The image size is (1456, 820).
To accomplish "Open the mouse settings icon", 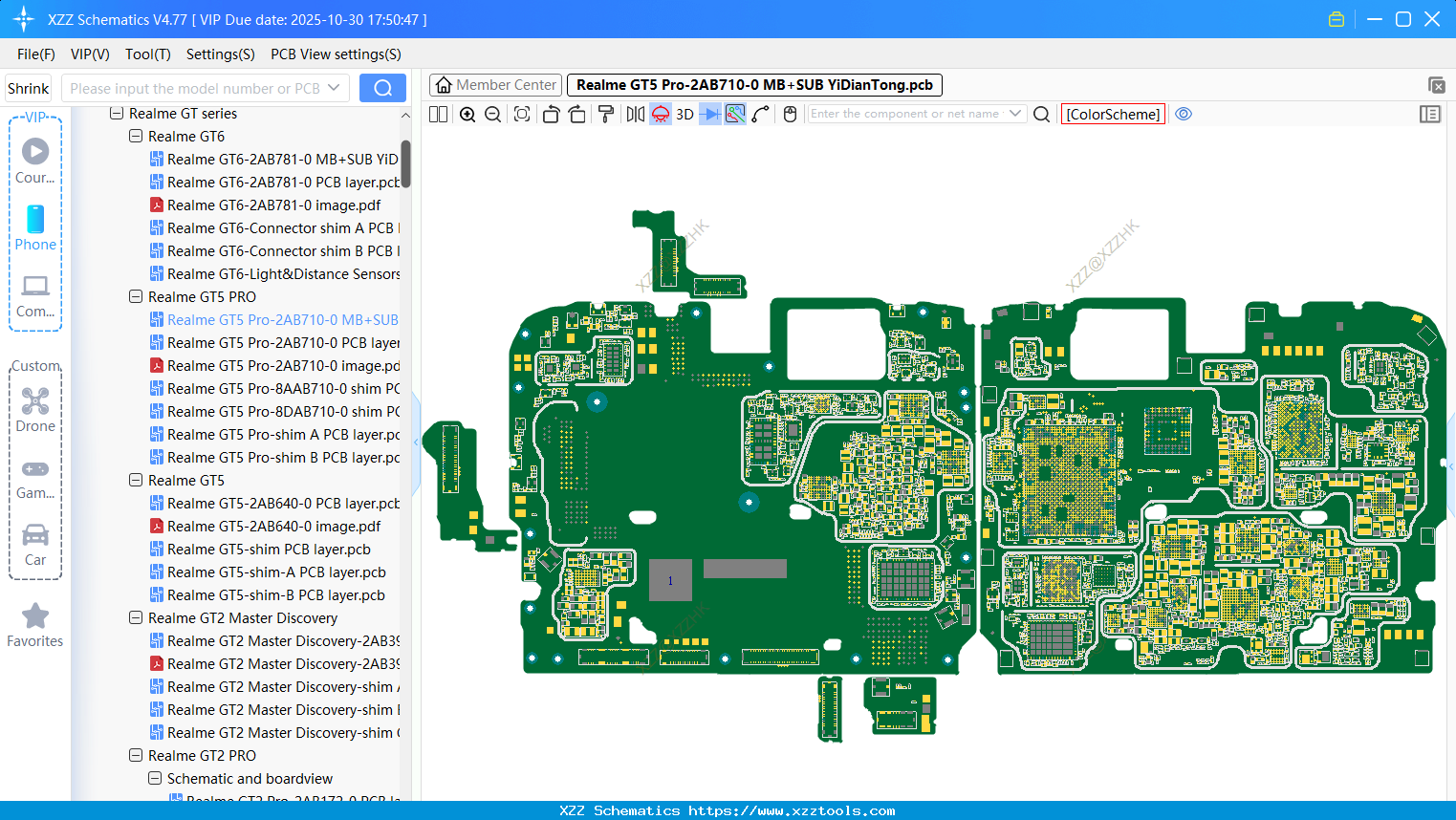I will click(790, 115).
